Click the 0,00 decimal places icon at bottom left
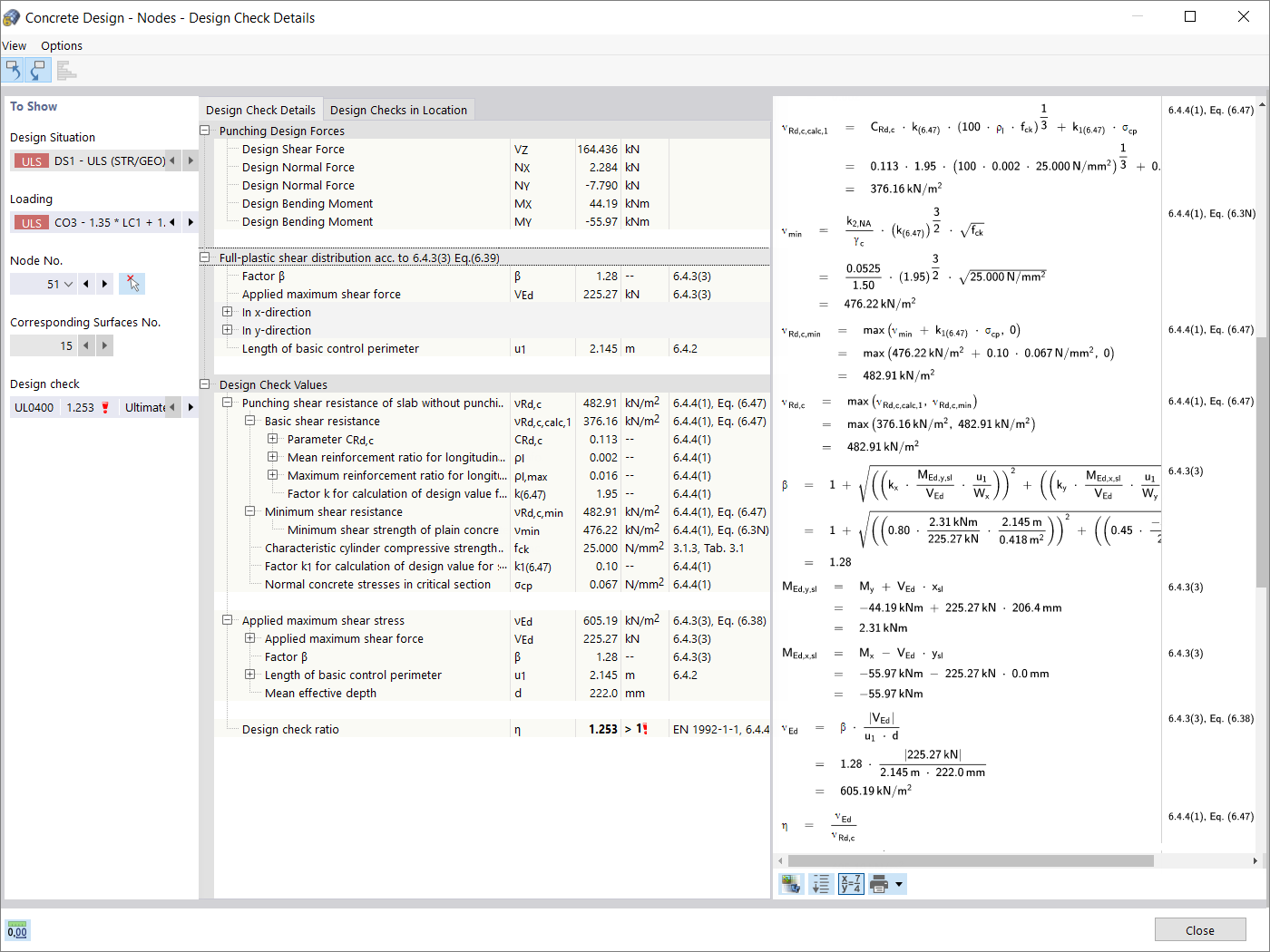 coord(17,929)
